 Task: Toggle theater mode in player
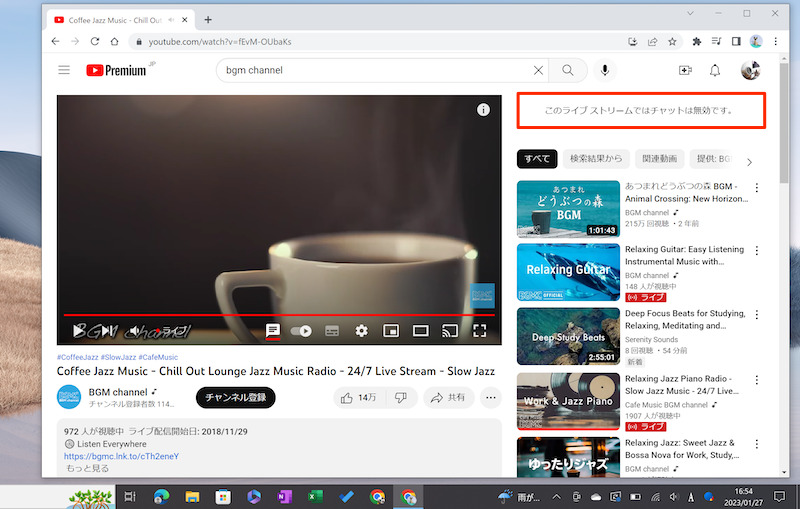421,331
